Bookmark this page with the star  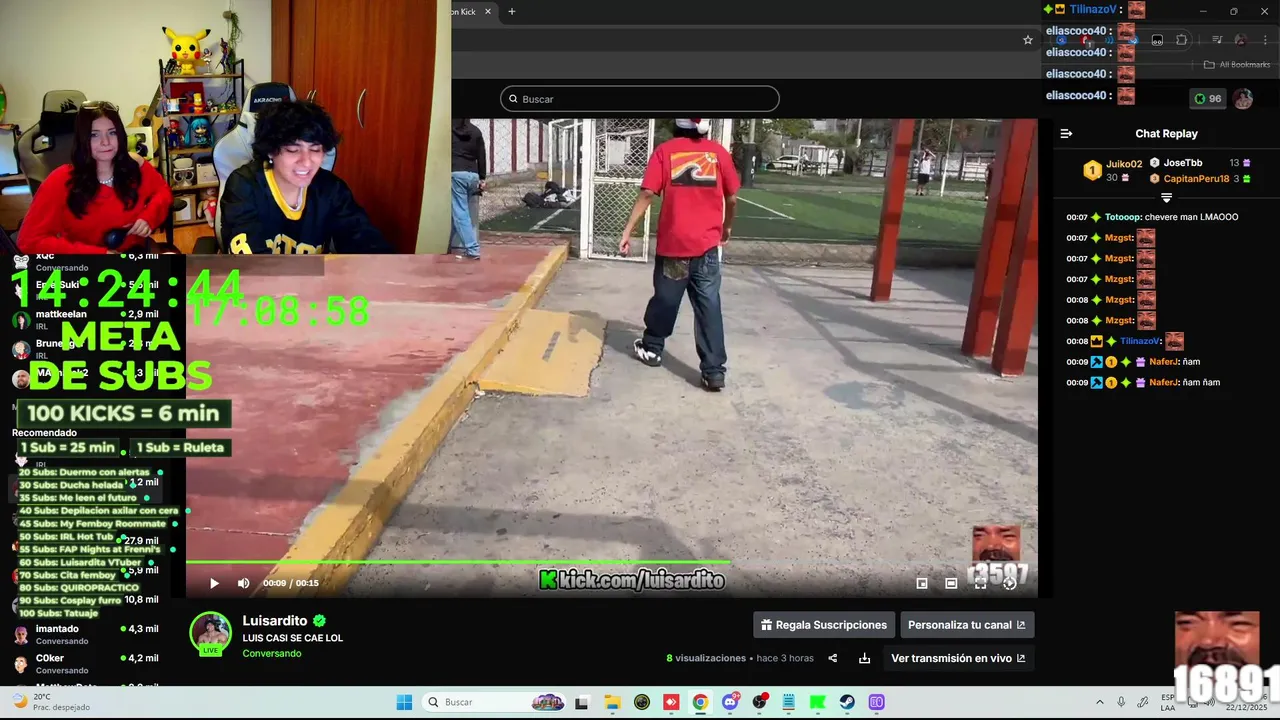[x=1028, y=40]
